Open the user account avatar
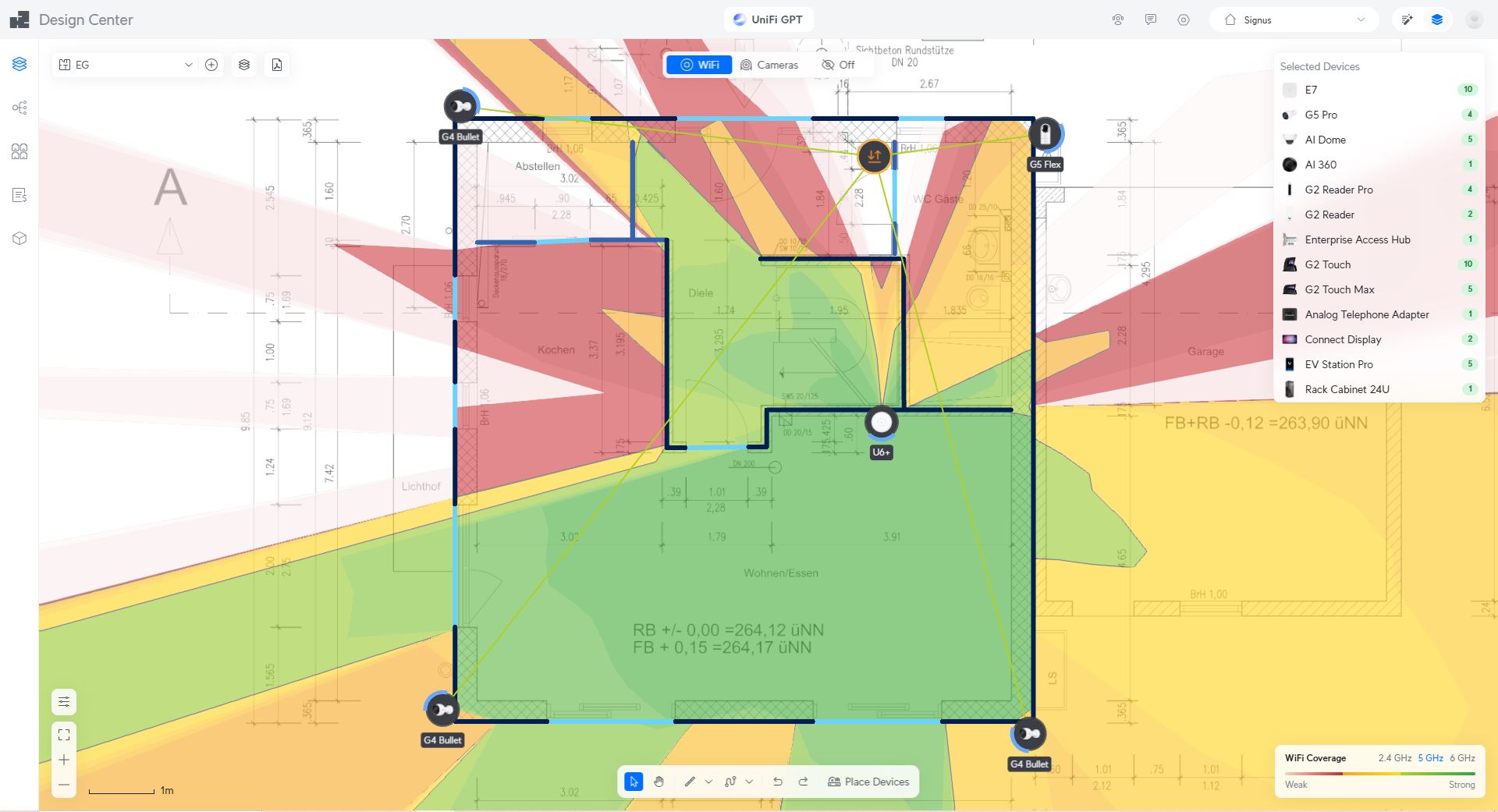This screenshot has height=812, width=1498. (1474, 20)
